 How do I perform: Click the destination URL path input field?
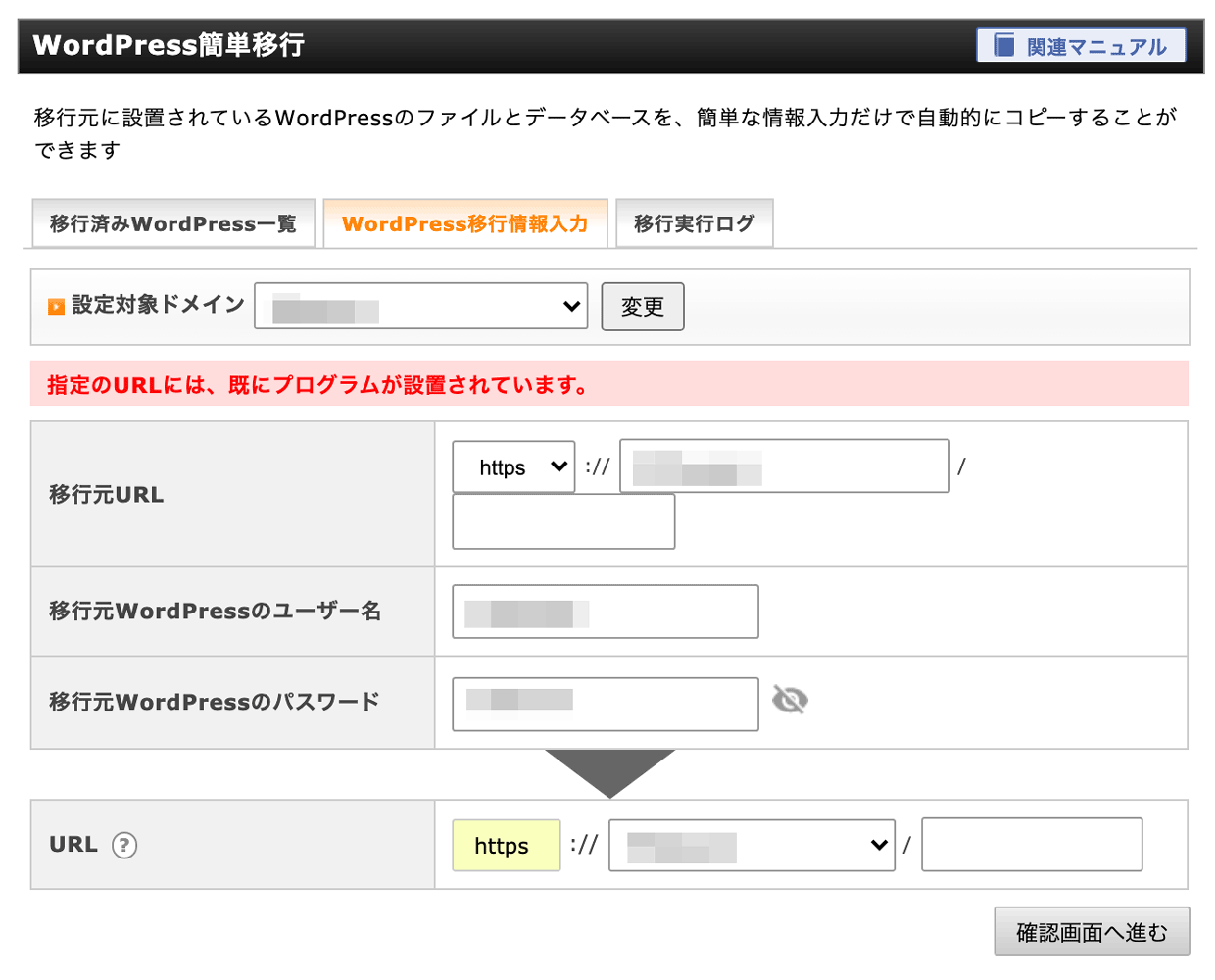(x=1032, y=845)
